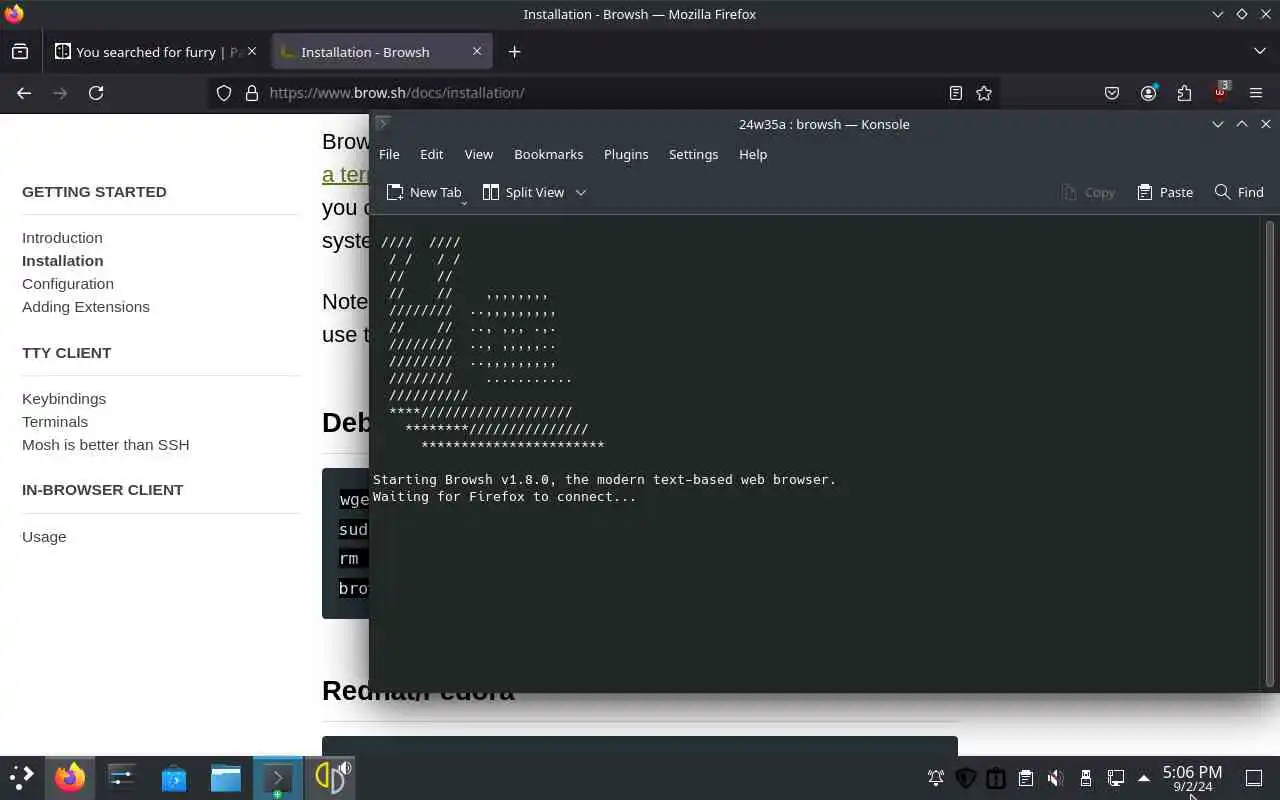Click the Installation sidebar entry

[x=63, y=261]
